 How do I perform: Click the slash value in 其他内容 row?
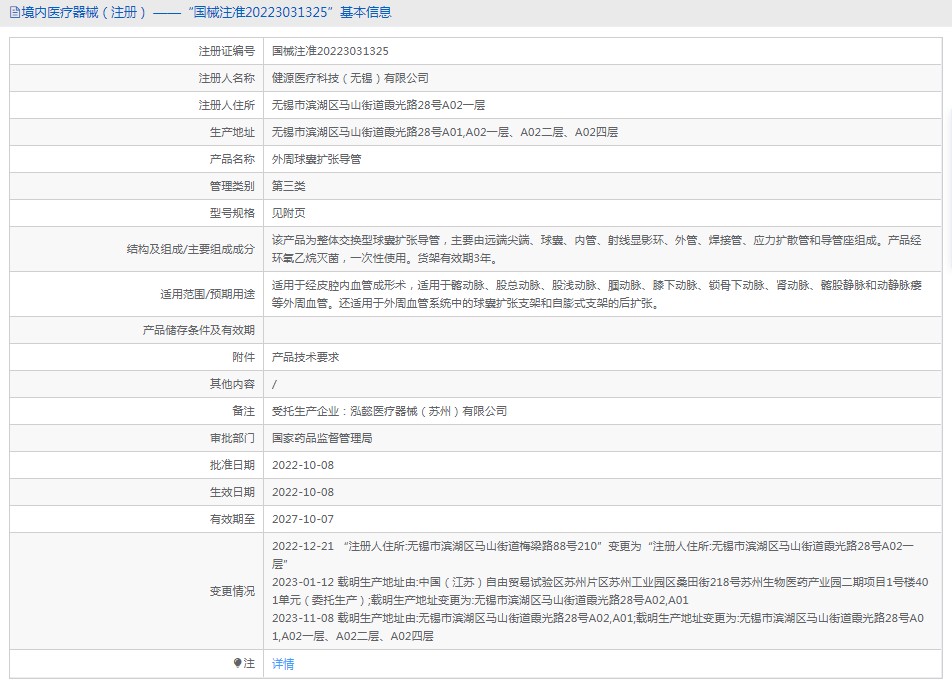point(274,384)
